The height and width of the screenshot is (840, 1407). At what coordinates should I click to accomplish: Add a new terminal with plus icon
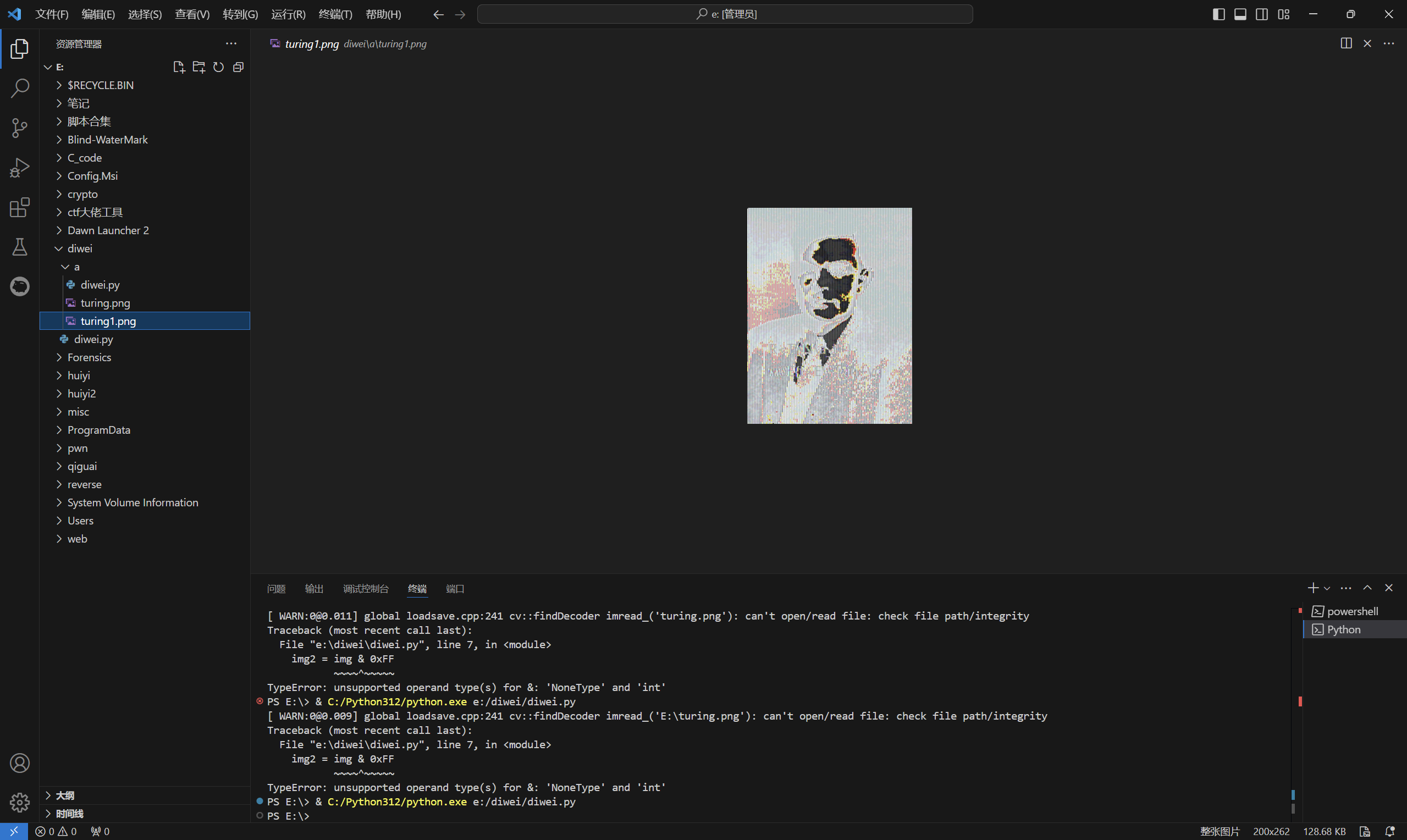point(1313,588)
